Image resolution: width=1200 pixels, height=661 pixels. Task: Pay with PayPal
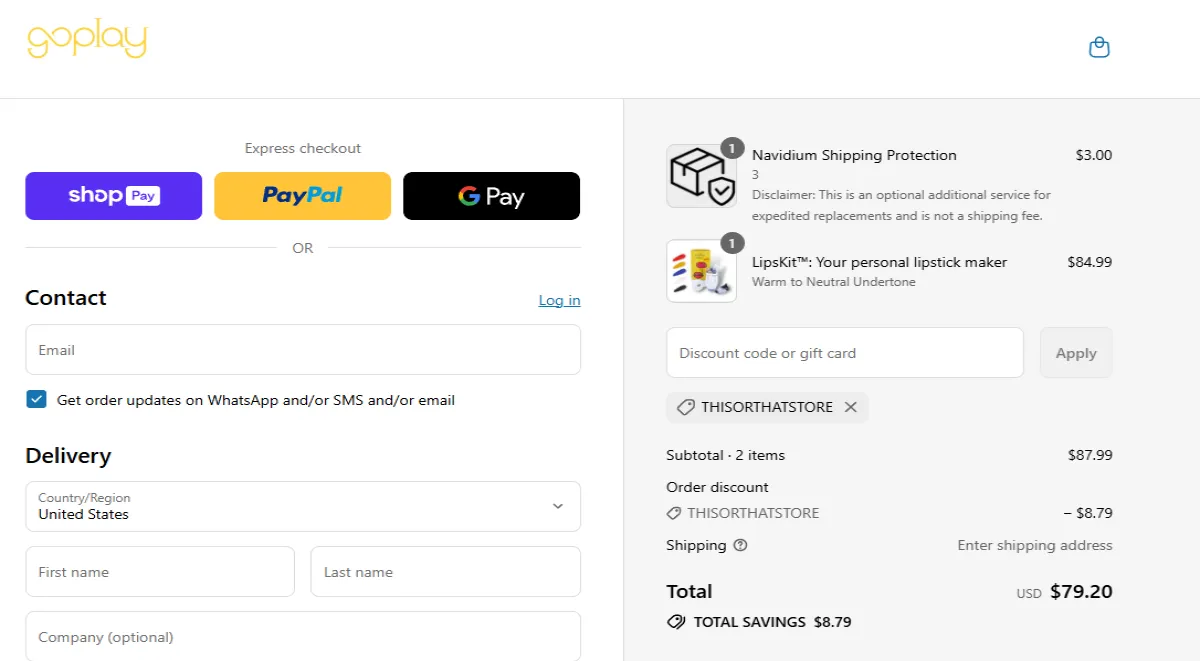point(302,196)
